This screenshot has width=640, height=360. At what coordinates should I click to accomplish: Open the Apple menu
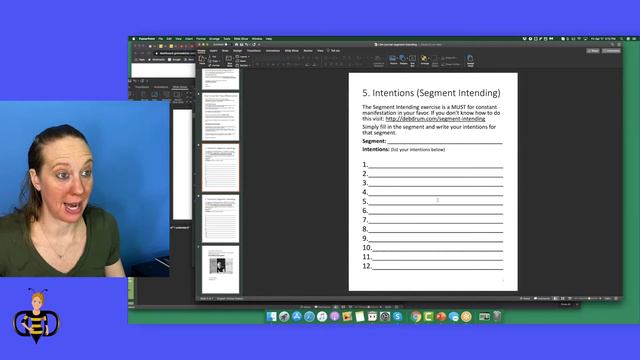click(x=133, y=39)
